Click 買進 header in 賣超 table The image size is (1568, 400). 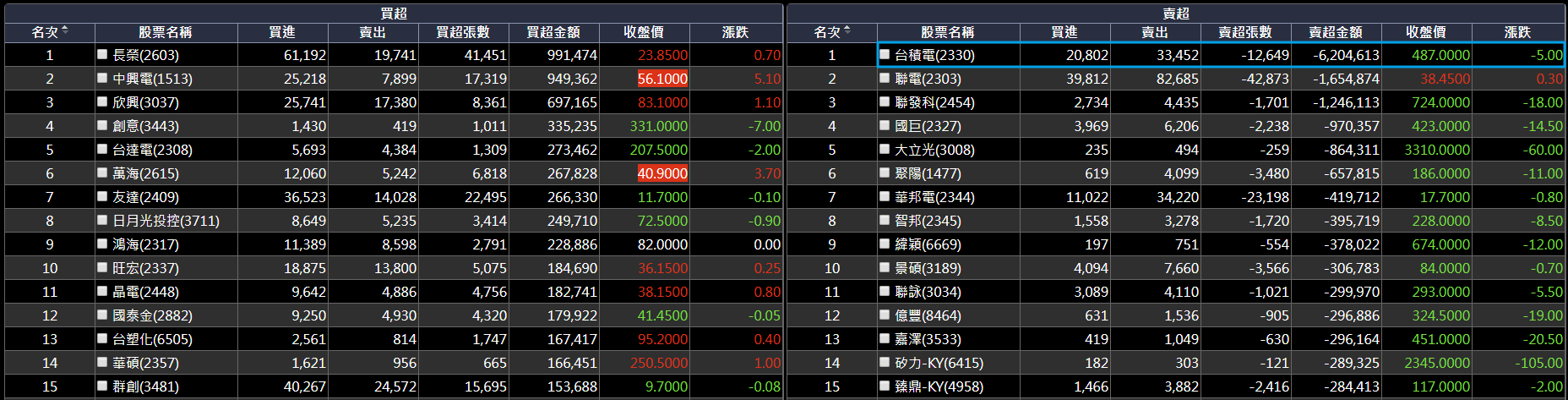point(1064,32)
